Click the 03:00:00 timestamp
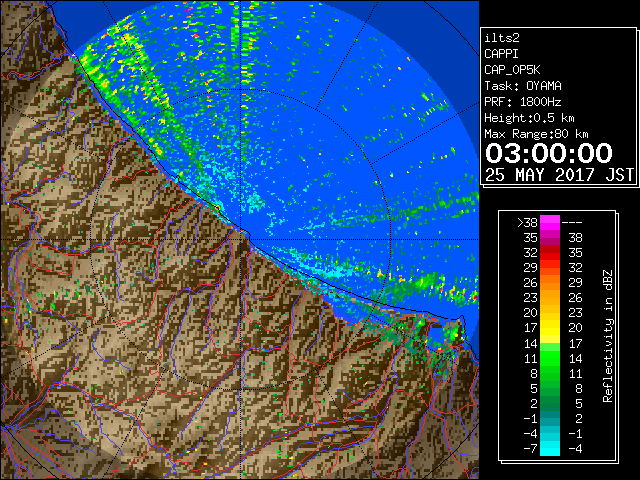Image resolution: width=640 pixels, height=480 pixels. click(549, 153)
